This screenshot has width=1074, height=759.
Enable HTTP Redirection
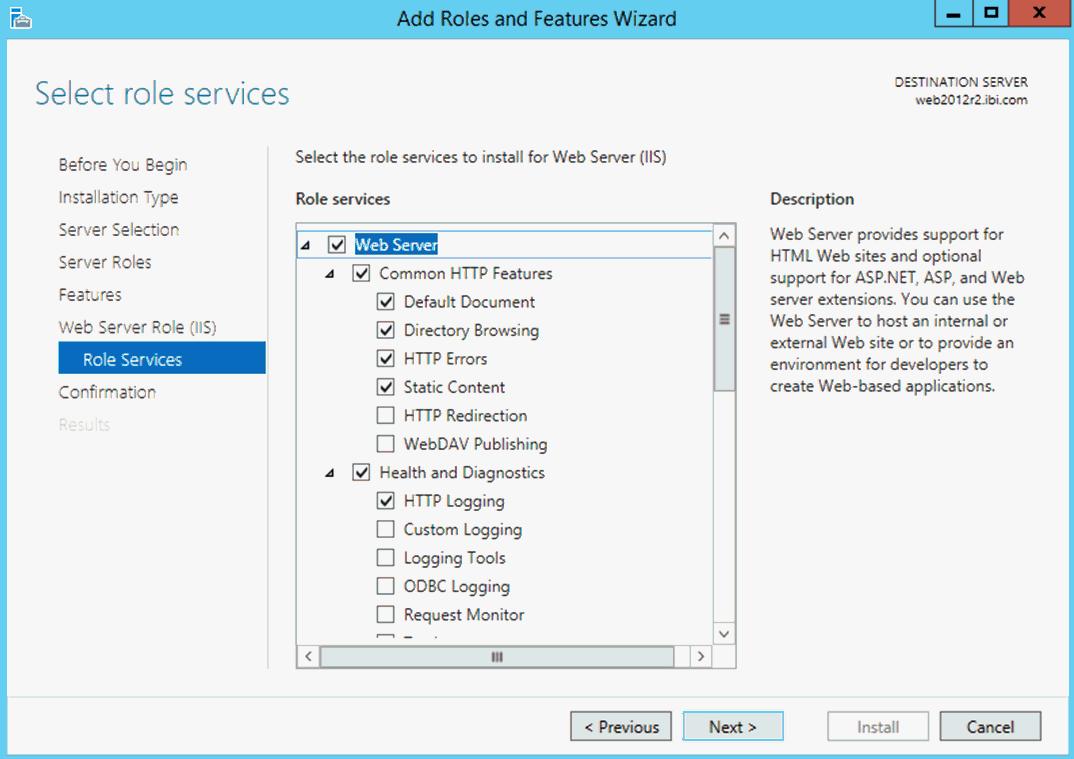coord(386,415)
